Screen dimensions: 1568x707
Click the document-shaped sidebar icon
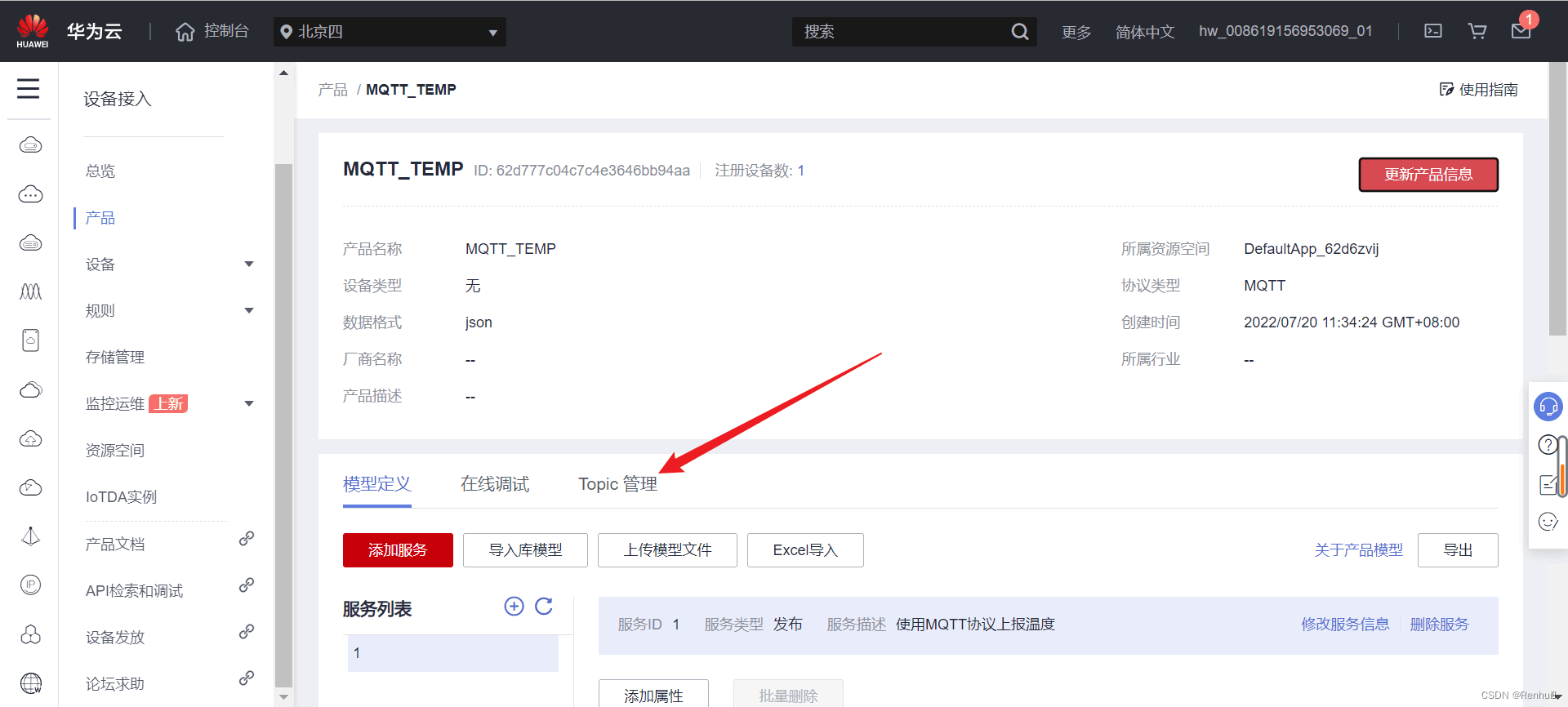(30, 340)
